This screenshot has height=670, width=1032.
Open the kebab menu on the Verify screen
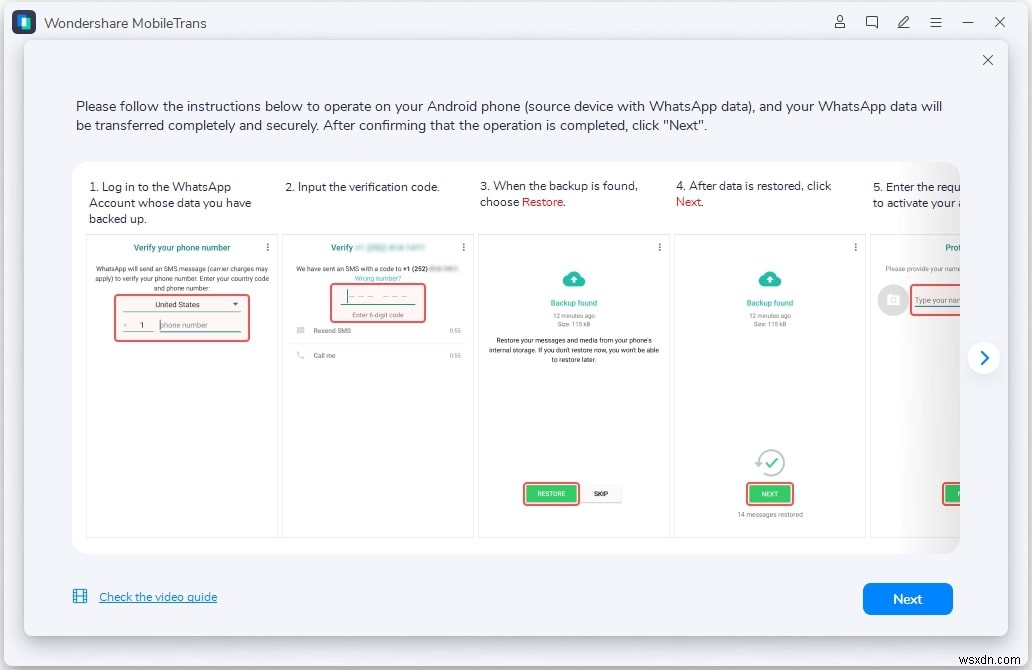[x=464, y=247]
